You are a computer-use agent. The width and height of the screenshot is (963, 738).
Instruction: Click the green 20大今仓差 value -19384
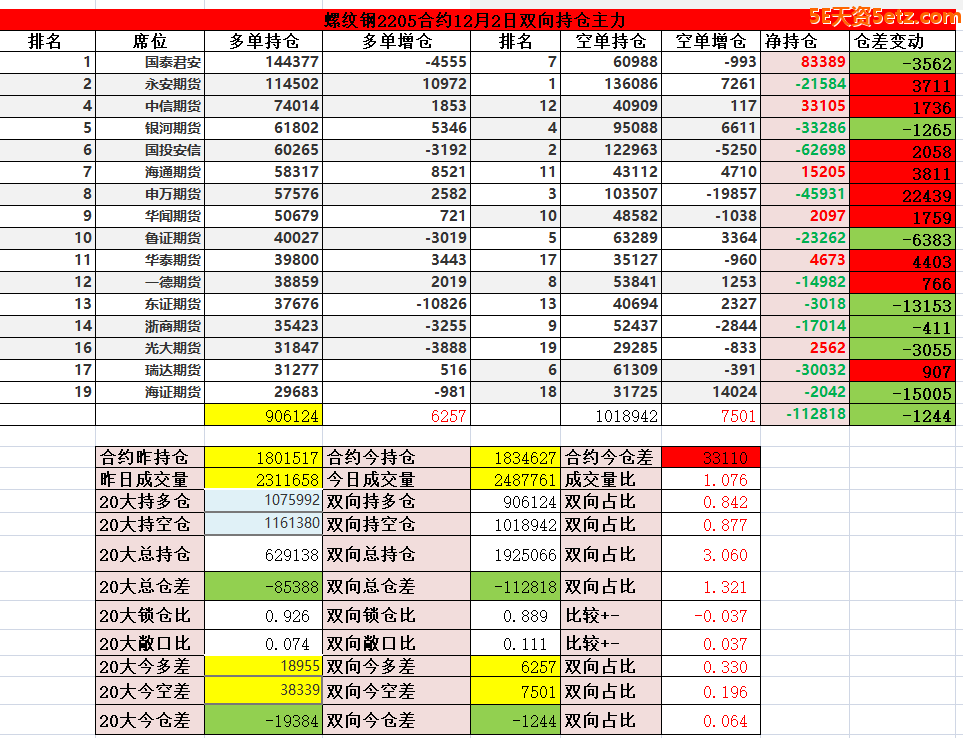[263, 720]
